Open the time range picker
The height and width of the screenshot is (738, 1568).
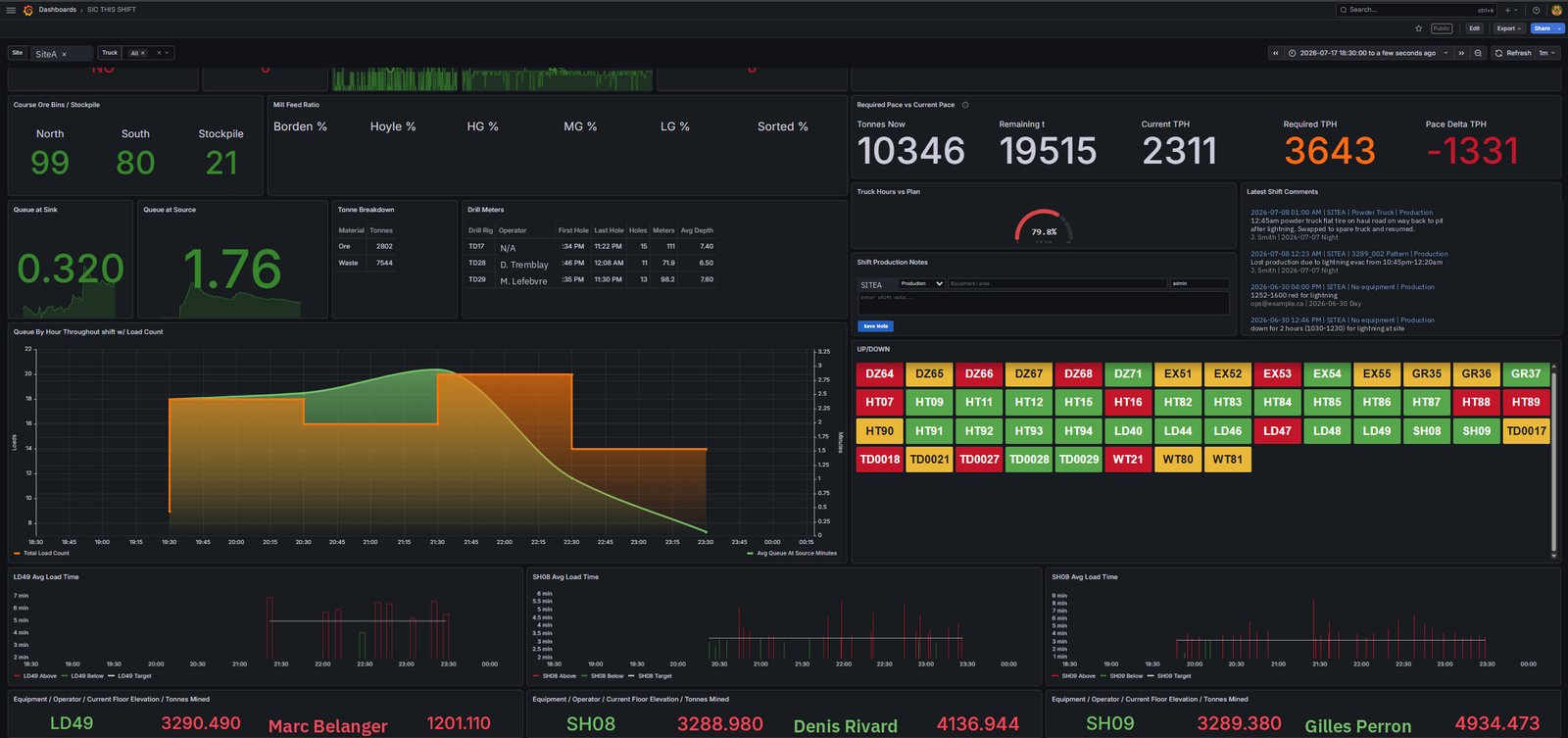(1368, 53)
